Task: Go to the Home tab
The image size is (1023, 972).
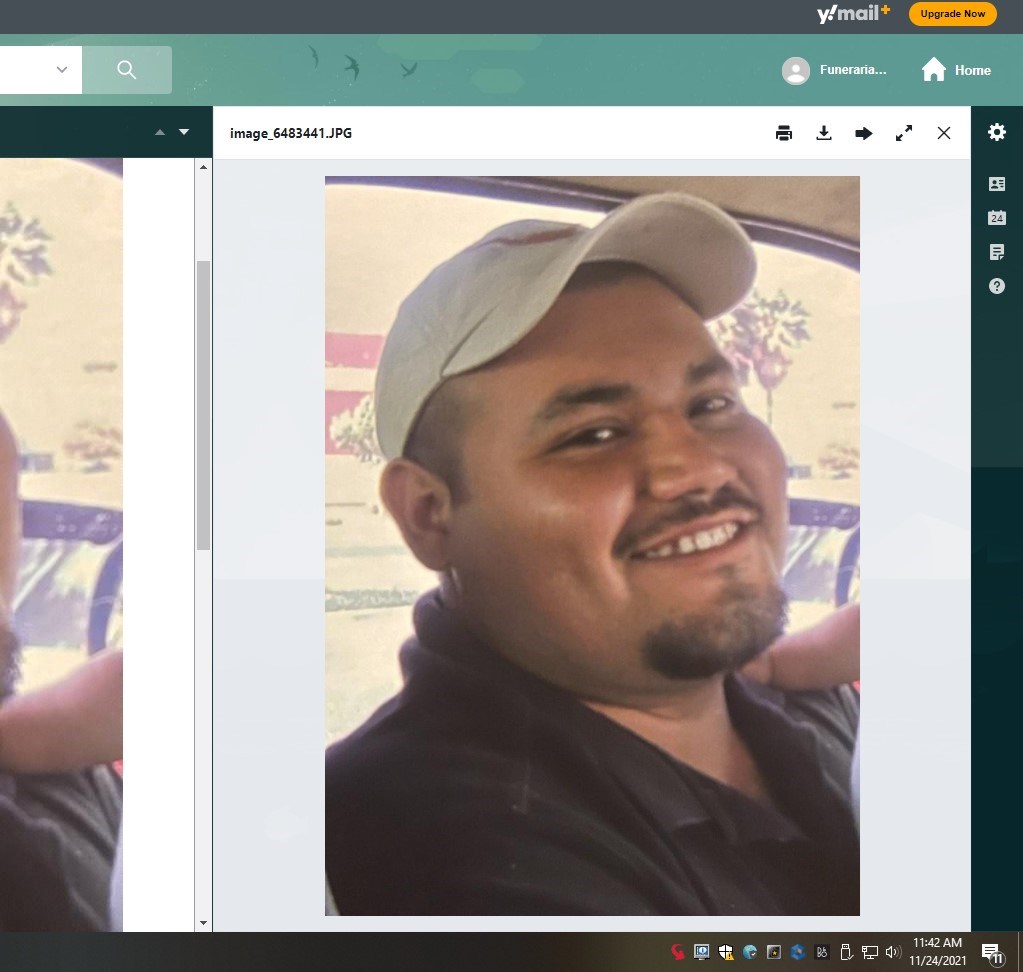Action: 955,70
